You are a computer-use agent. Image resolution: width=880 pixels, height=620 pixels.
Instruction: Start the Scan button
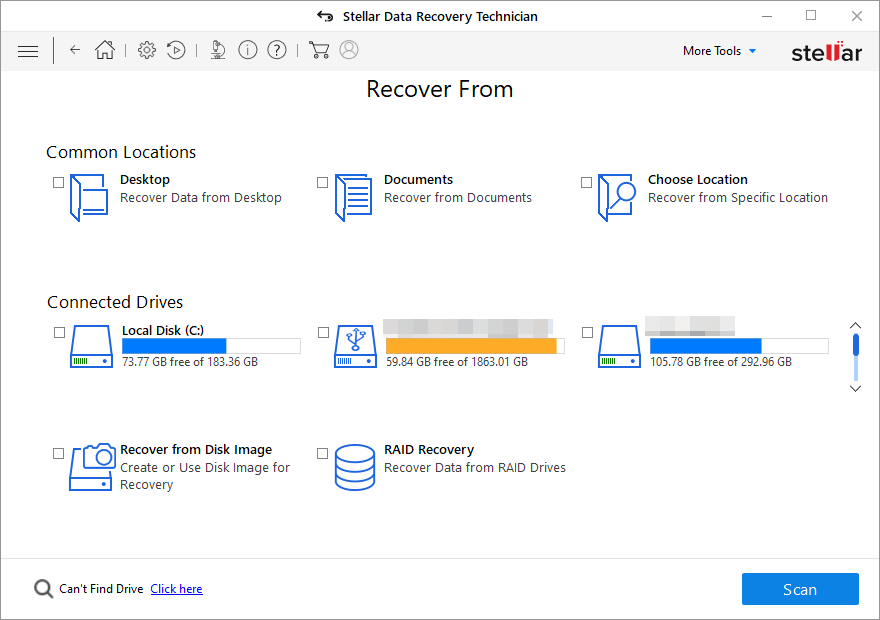(x=800, y=589)
